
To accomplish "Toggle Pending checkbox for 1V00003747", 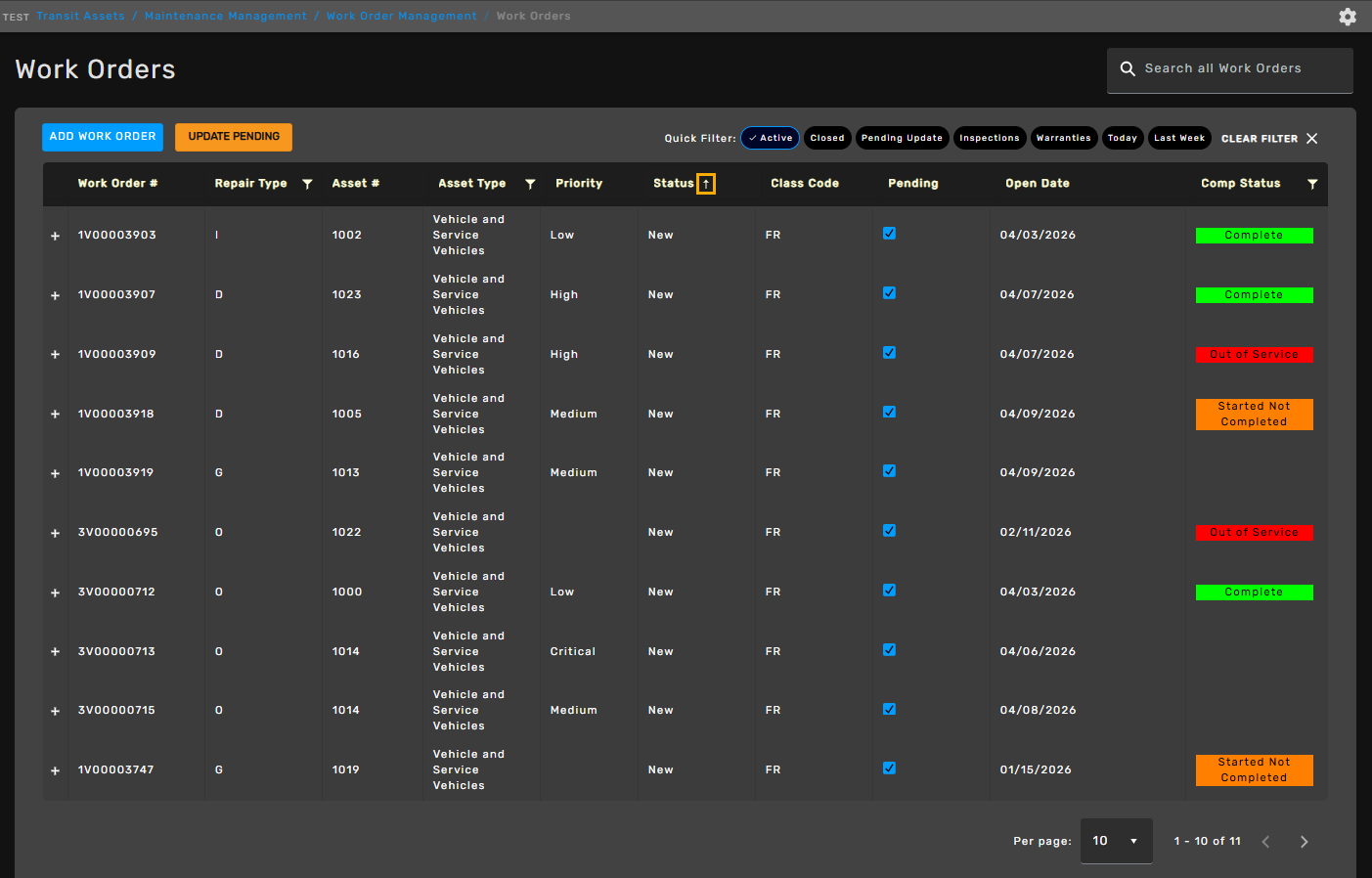I will tap(889, 768).
